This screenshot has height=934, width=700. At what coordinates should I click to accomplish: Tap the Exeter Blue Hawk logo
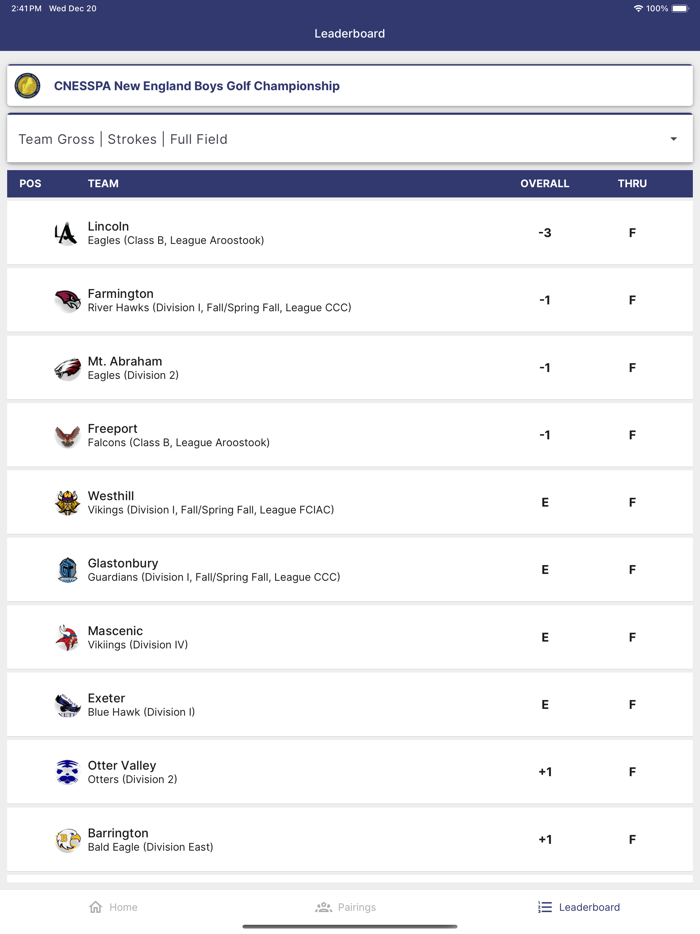pos(67,704)
